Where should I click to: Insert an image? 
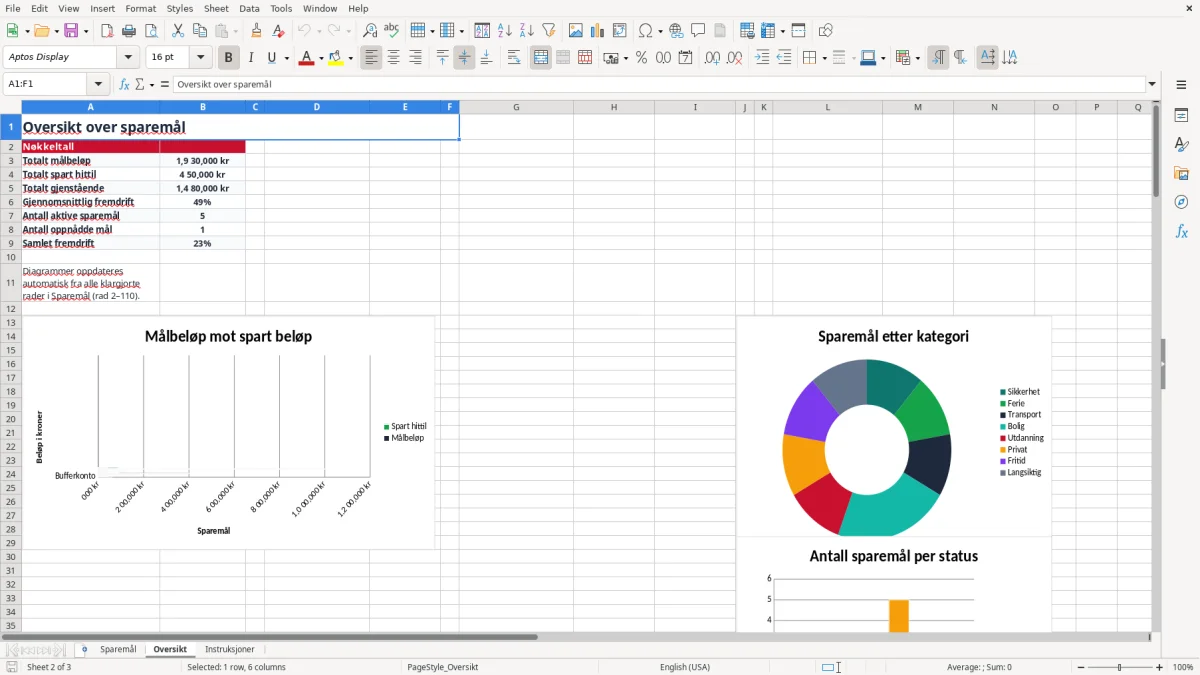click(x=576, y=31)
